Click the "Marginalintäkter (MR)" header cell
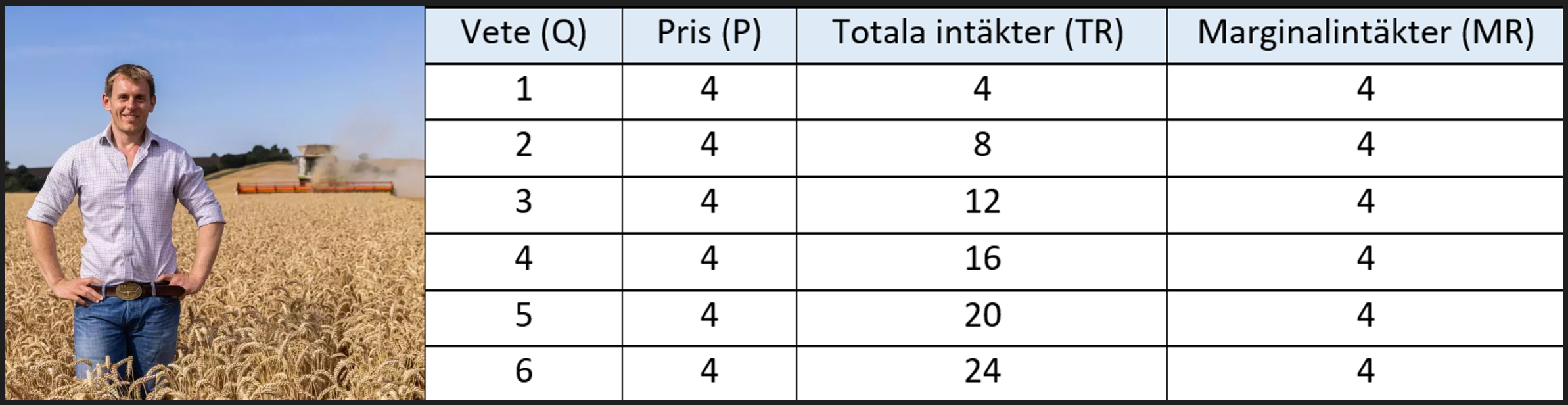 coord(1365,34)
